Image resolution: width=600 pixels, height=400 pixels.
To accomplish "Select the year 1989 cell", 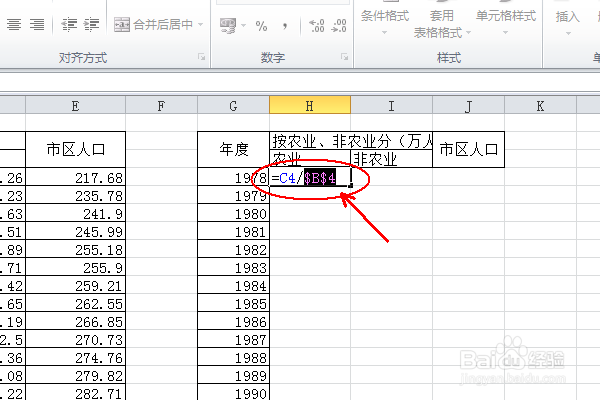I will pyautogui.click(x=233, y=376).
